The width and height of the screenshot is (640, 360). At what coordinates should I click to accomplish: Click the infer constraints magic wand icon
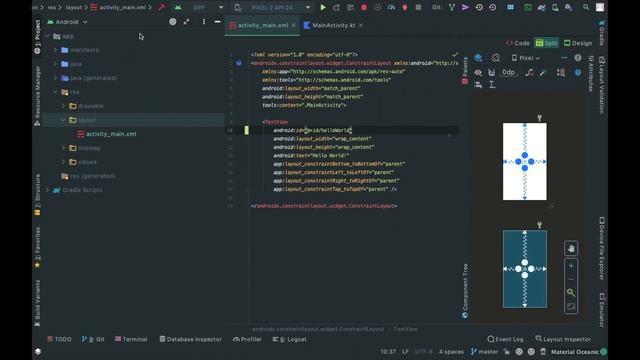(542, 73)
